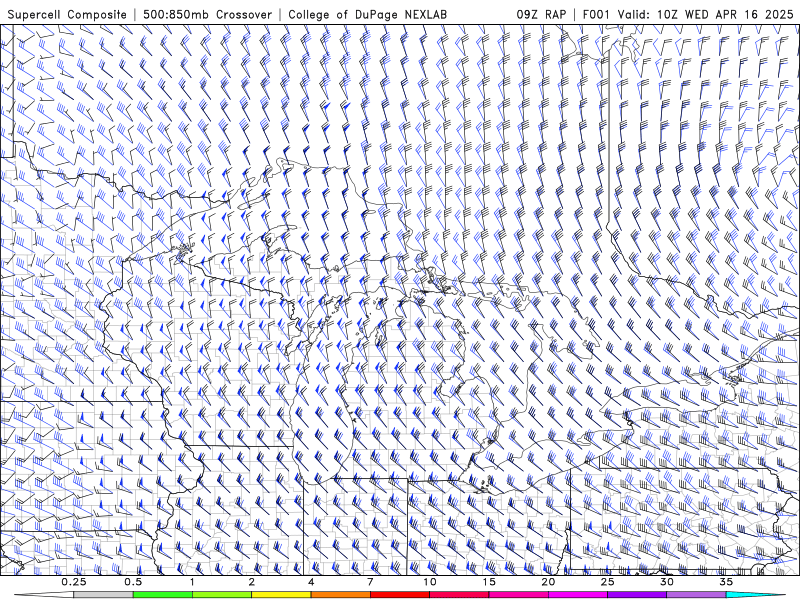The width and height of the screenshot is (800, 600).
Task: Click the "F001 Valid: 10Z WED APR 16 2025" text
Action: (x=688, y=14)
